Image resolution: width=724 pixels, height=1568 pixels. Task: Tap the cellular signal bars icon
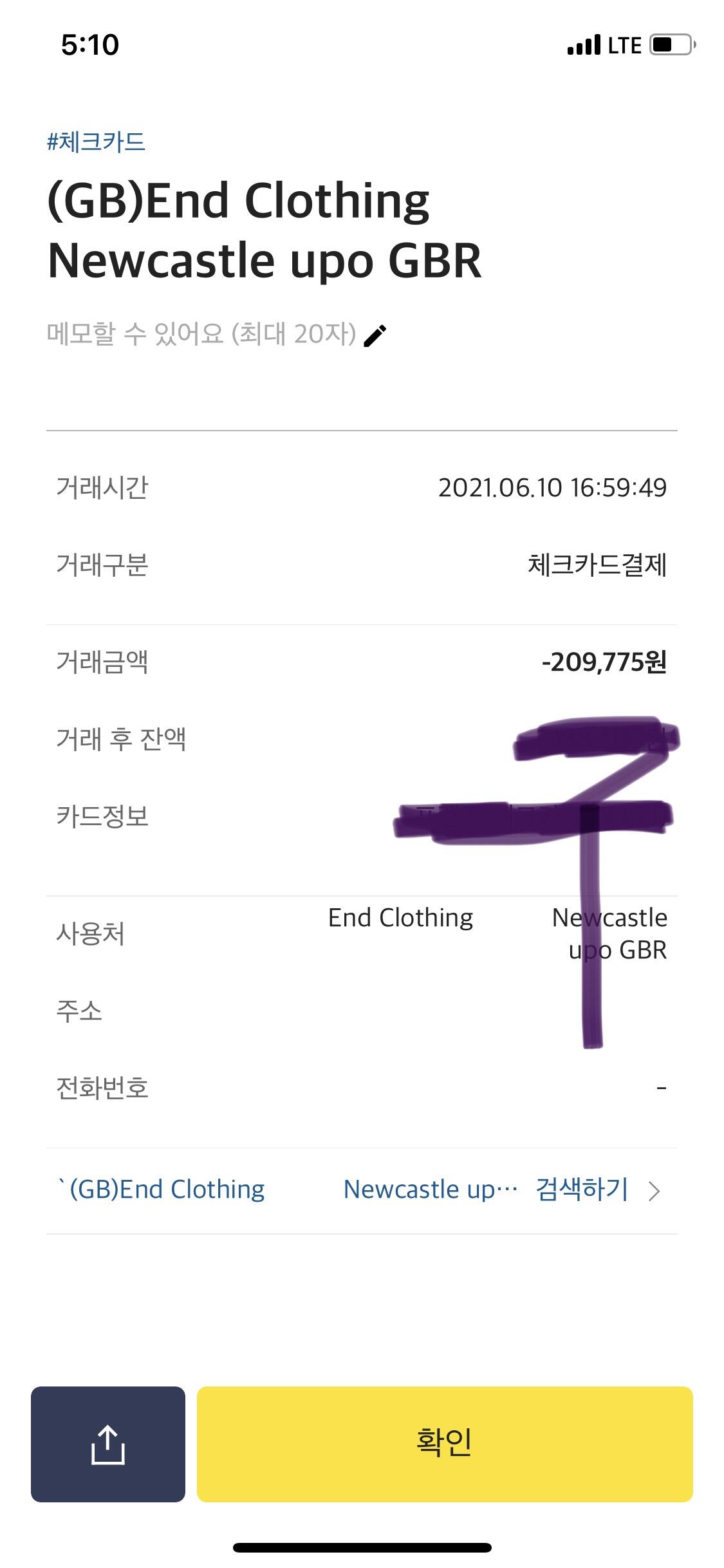(584, 46)
